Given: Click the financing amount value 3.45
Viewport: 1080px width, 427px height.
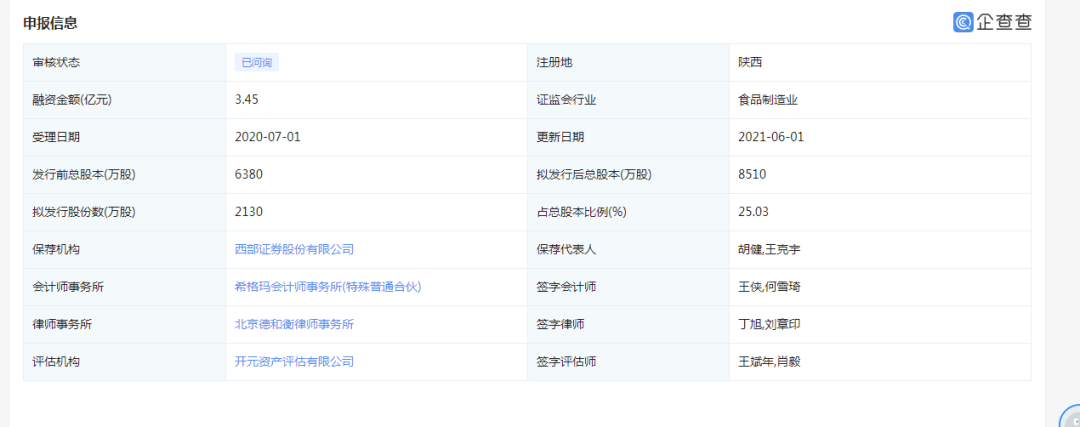Looking at the screenshot, I should (x=247, y=100).
